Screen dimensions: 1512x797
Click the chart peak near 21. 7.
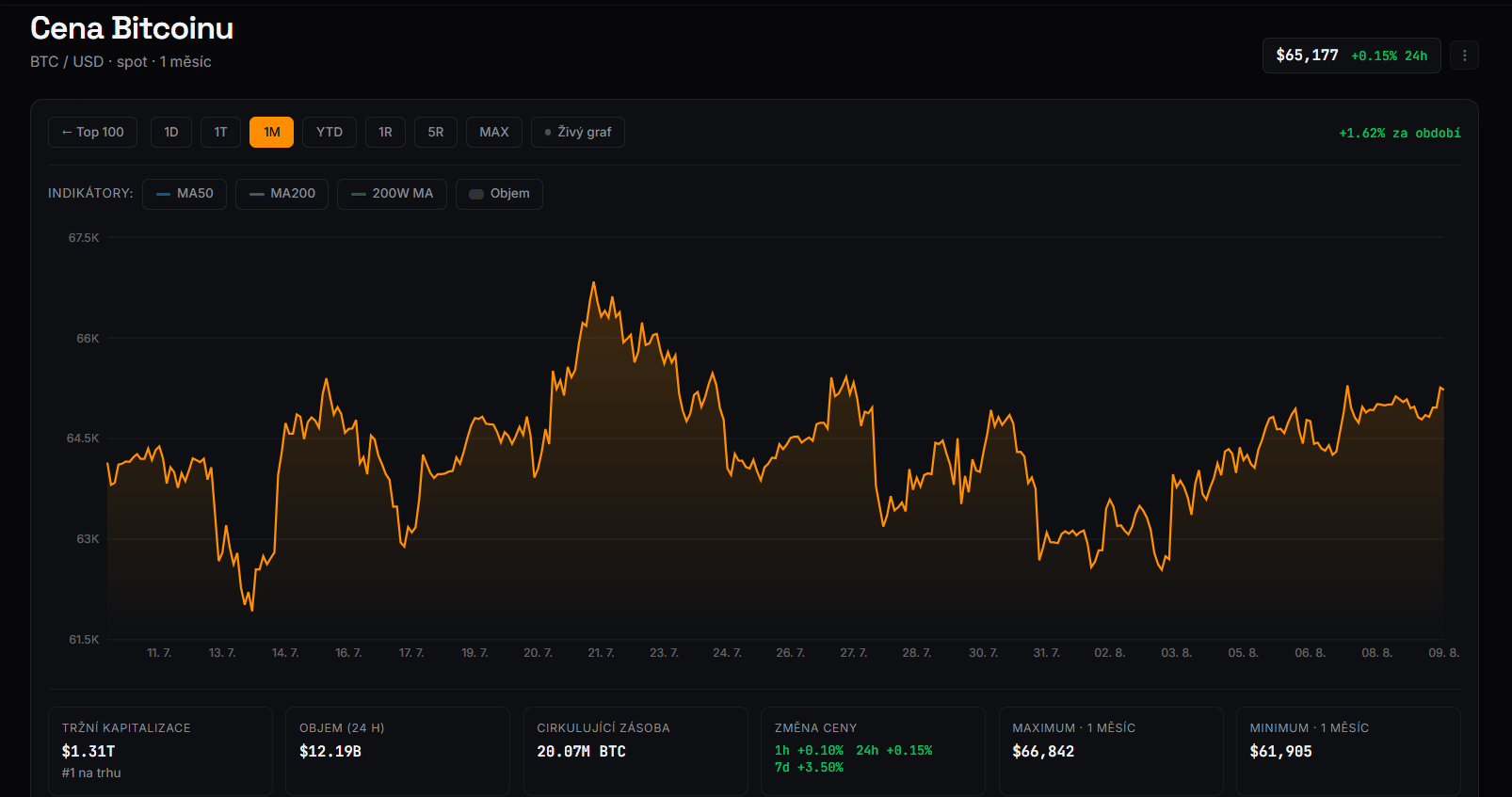(x=593, y=282)
